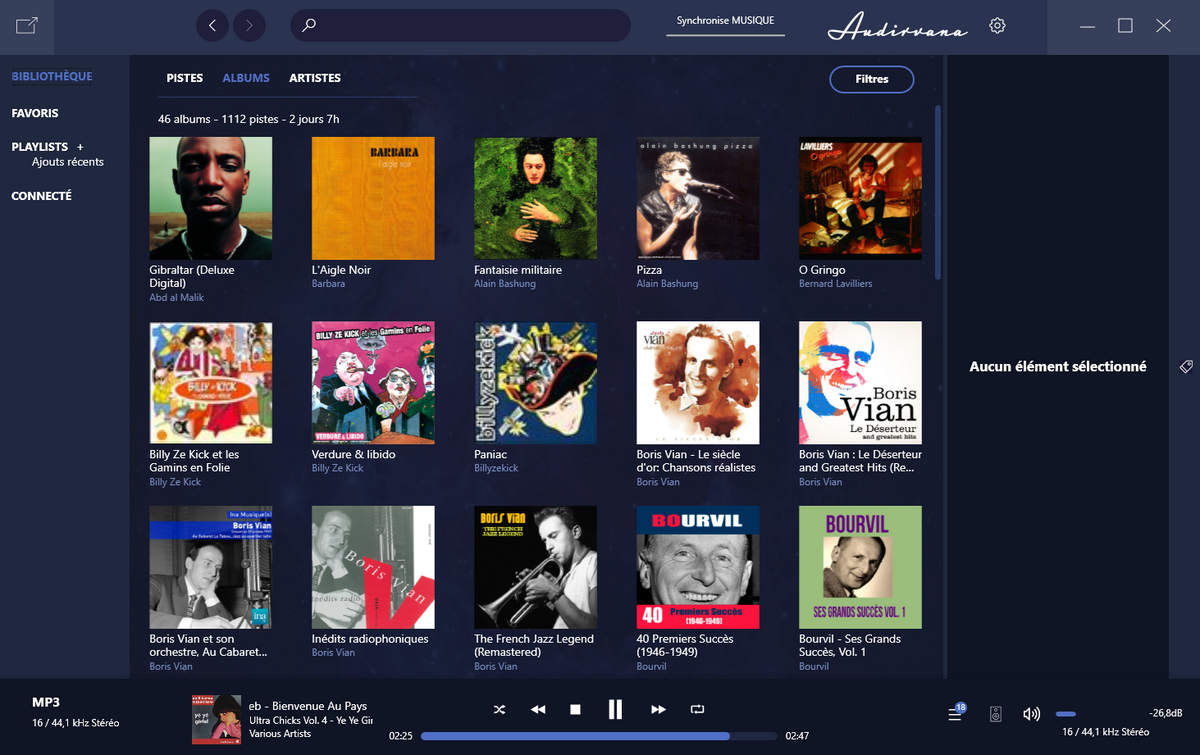
Task: Skip to the previous track
Action: pos(538,710)
